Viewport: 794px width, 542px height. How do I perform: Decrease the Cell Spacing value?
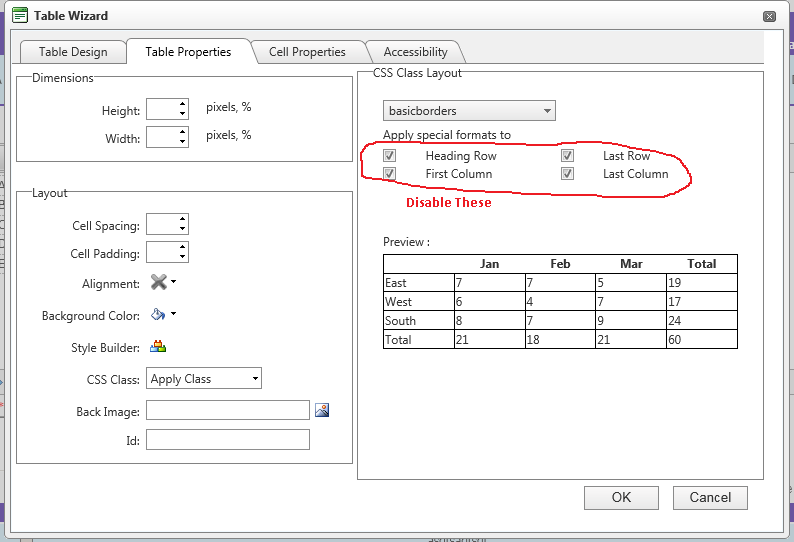coord(182,228)
